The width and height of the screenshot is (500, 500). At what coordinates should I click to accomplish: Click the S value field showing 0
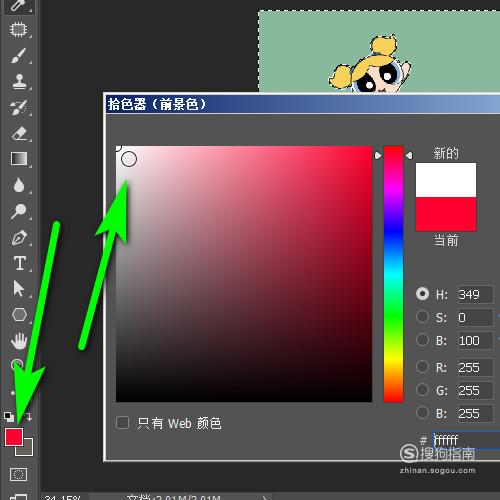475,317
